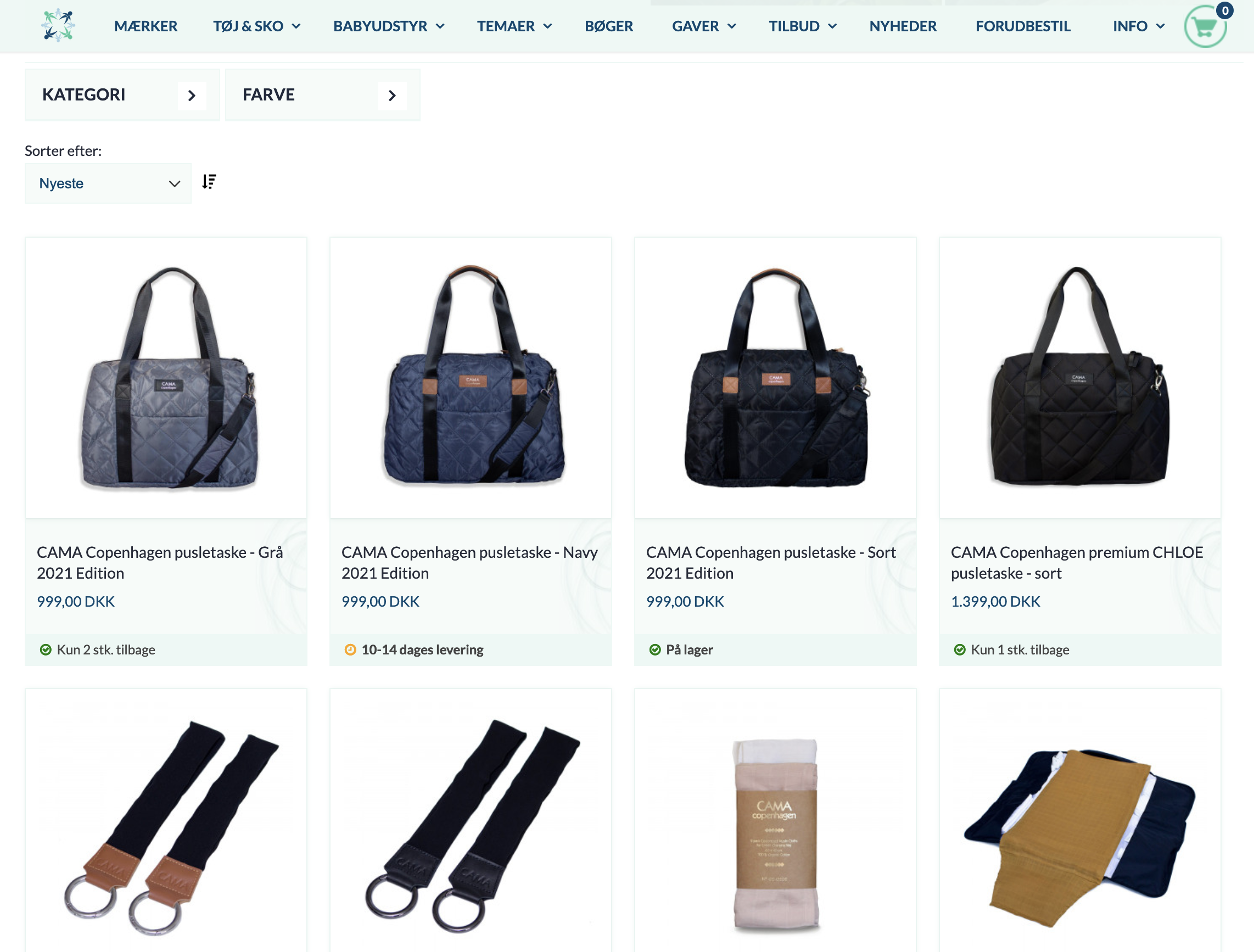Open CAMA Copenhagen pusletaske Navy product link
The width and height of the screenshot is (1254, 952).
(469, 562)
